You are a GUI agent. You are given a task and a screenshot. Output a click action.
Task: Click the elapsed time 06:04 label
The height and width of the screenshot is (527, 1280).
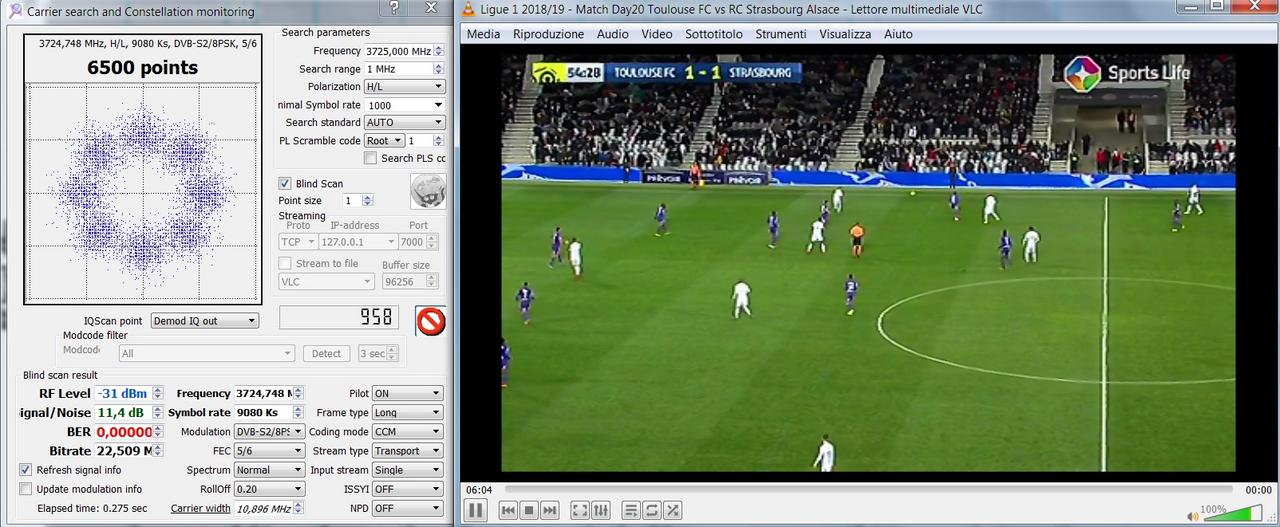(x=479, y=490)
